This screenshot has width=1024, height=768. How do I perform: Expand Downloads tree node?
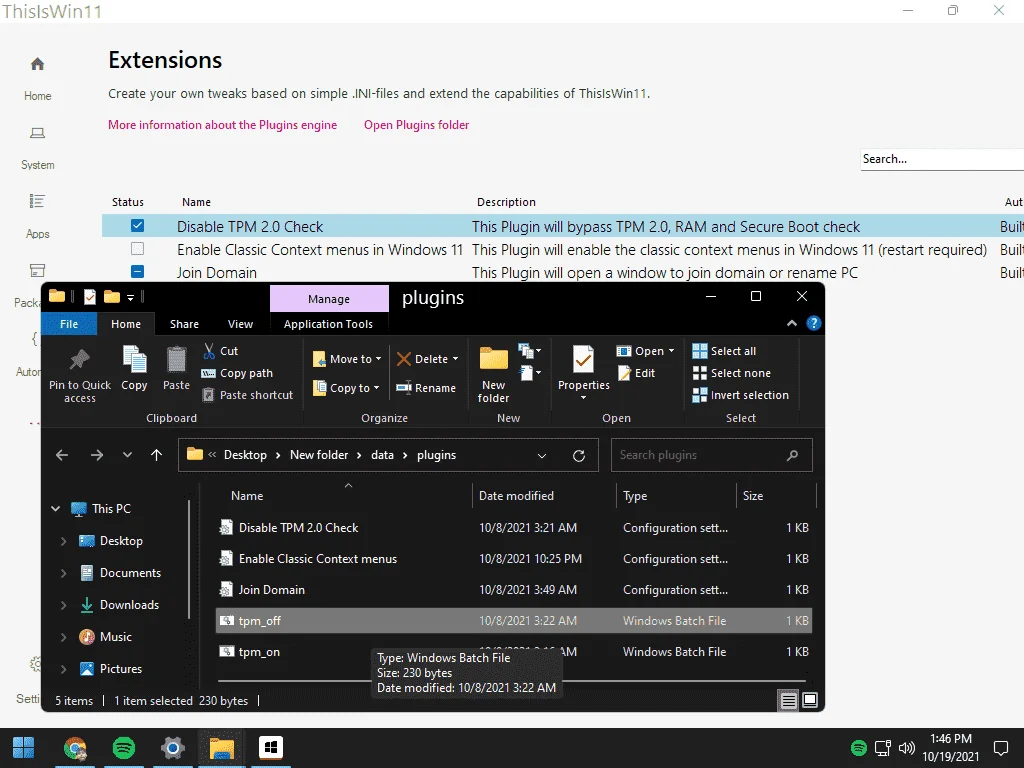[63, 605]
